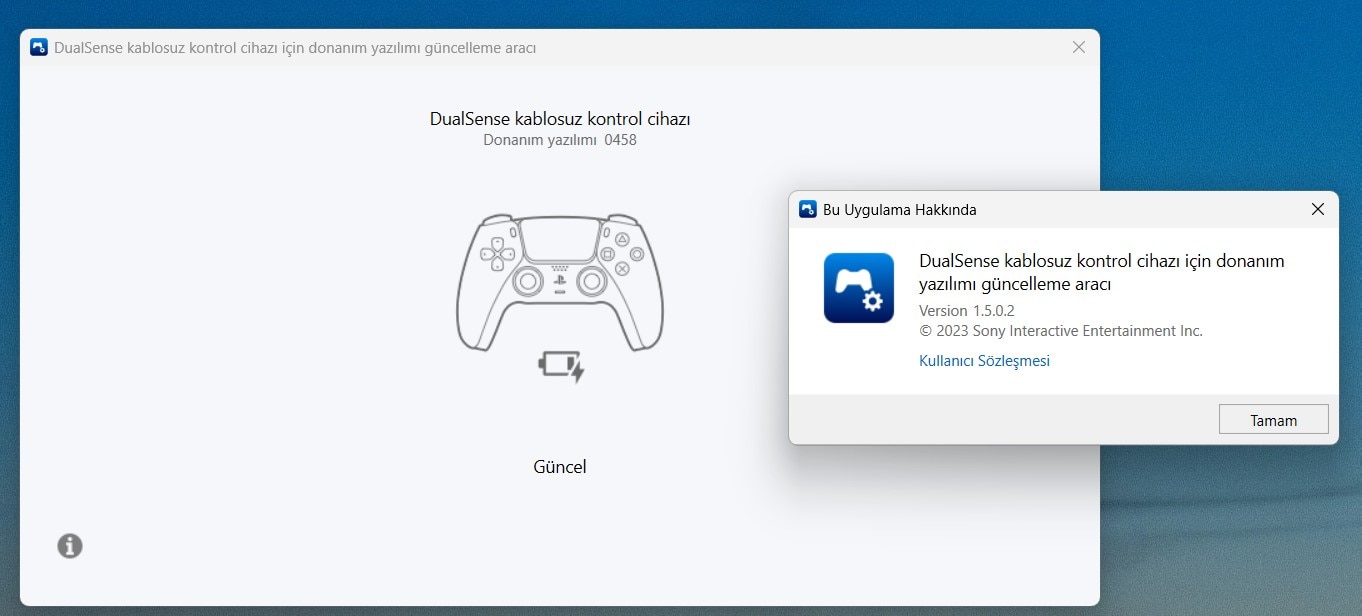Click the Version 1.5.0.2 text
Image resolution: width=1362 pixels, height=616 pixels.
pyautogui.click(x=966, y=311)
